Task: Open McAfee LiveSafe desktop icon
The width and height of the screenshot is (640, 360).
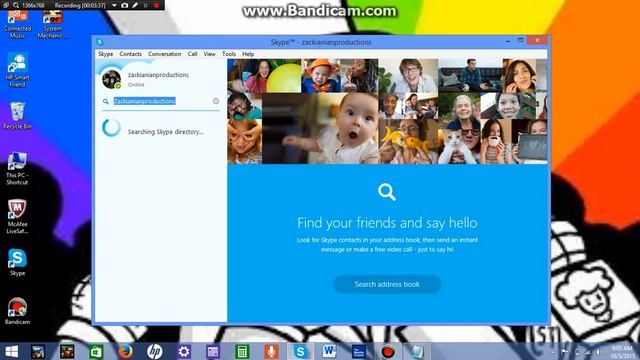Action: (17, 217)
